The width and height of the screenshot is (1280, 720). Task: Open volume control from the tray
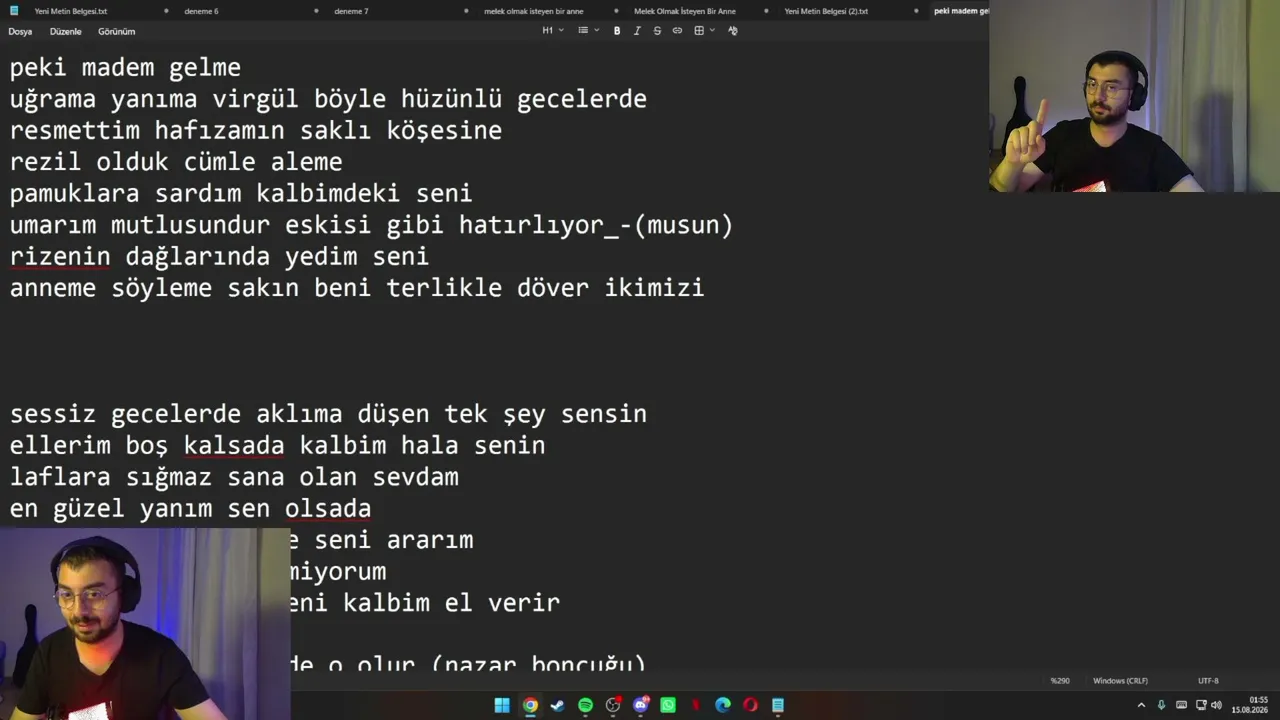[x=1217, y=705]
